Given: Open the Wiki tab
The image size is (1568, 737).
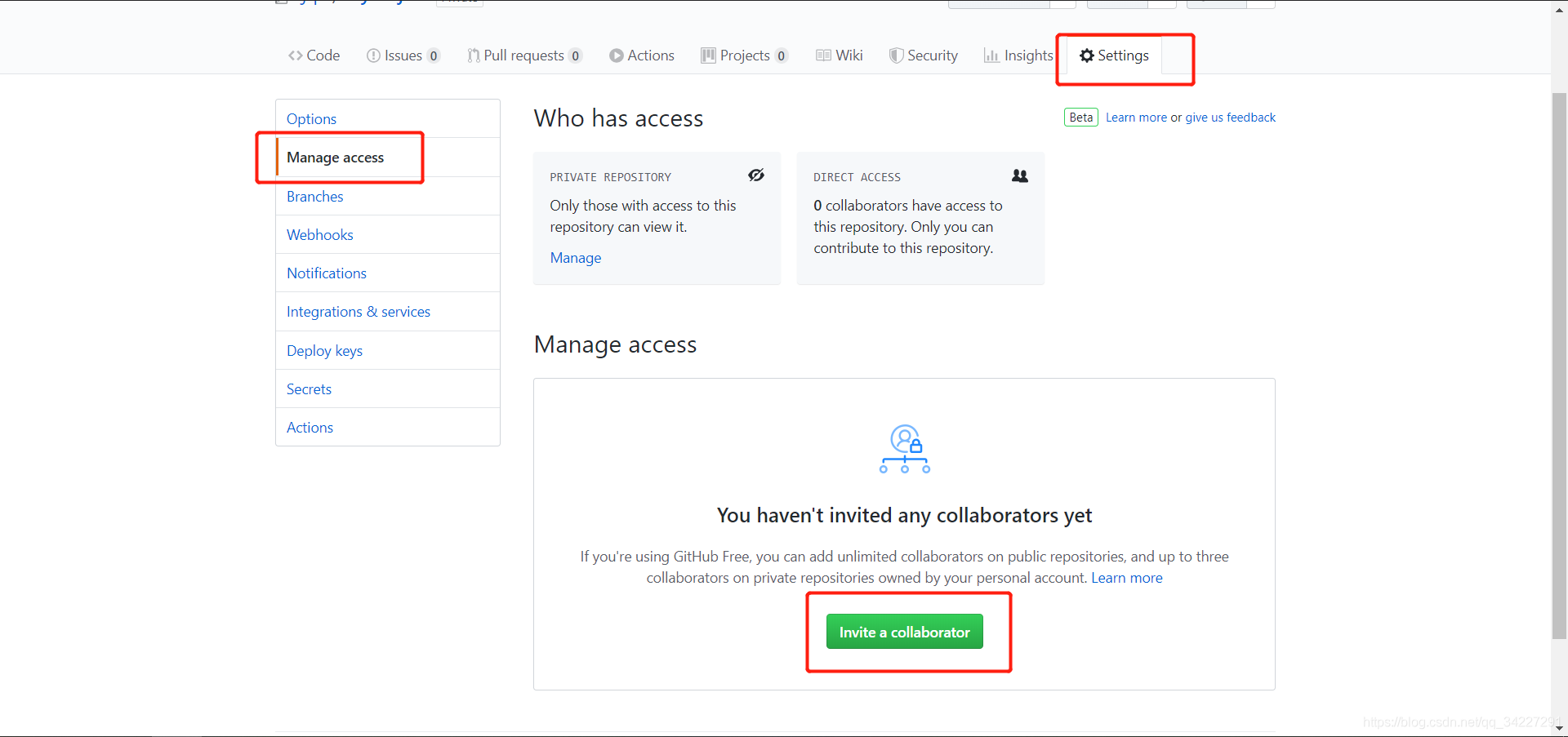Looking at the screenshot, I should coord(840,55).
